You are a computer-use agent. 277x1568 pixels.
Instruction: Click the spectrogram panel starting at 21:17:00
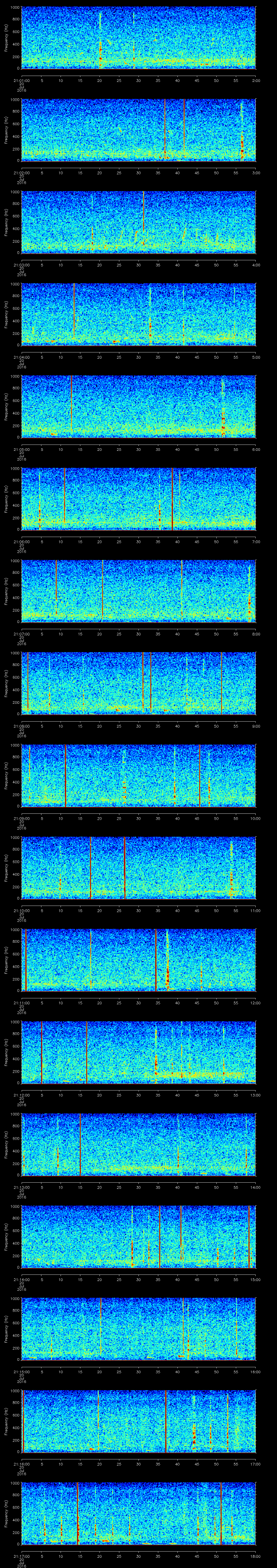click(x=139, y=1513)
